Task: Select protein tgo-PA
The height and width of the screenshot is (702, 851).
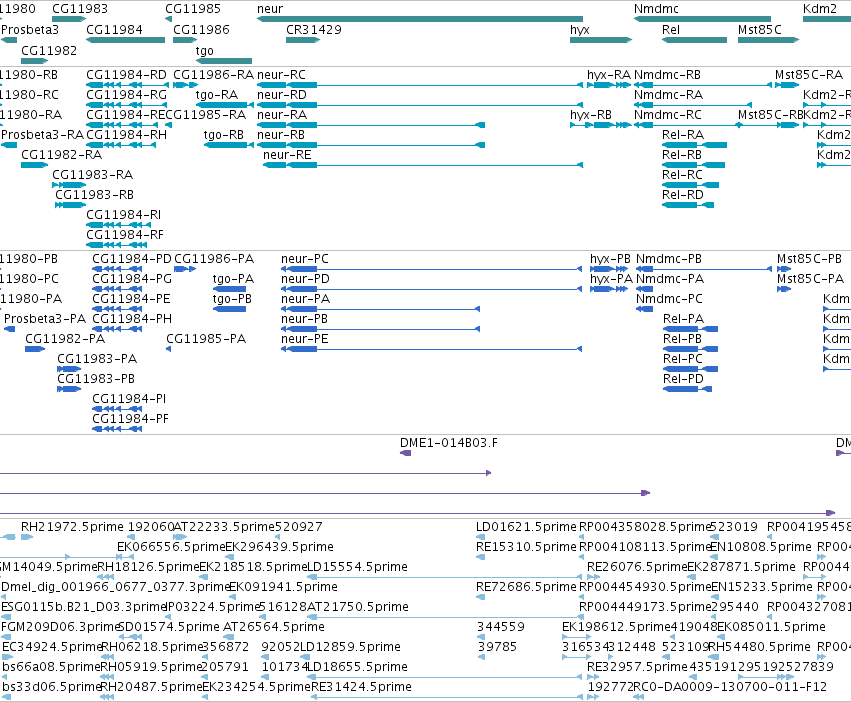Action: pos(233,279)
